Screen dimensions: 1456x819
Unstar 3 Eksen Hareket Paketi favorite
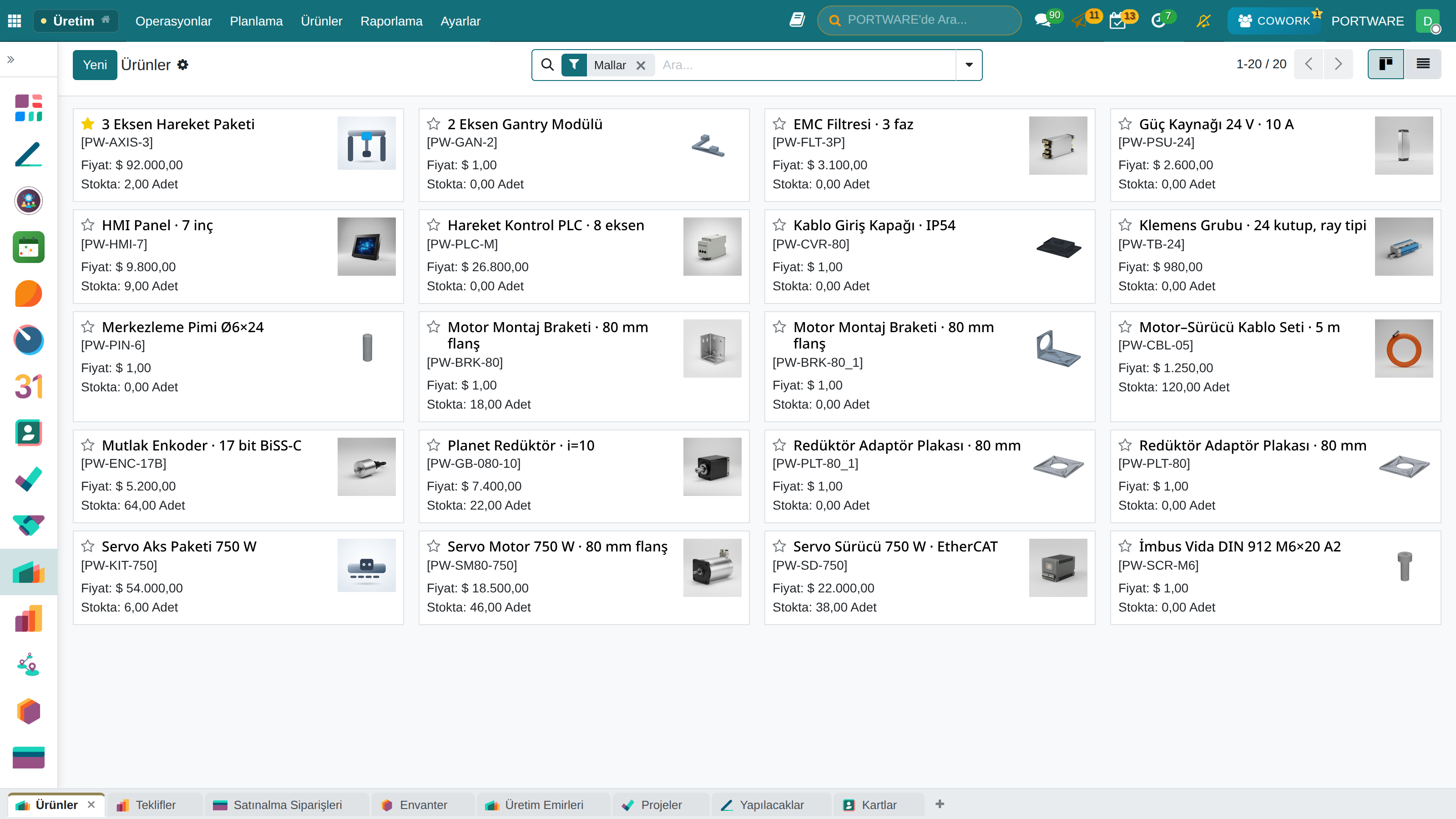click(x=88, y=124)
